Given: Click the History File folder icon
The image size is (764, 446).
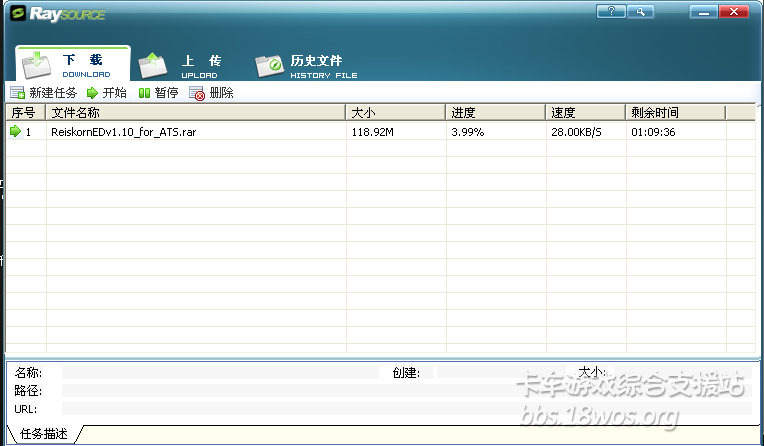Looking at the screenshot, I should (x=270, y=66).
